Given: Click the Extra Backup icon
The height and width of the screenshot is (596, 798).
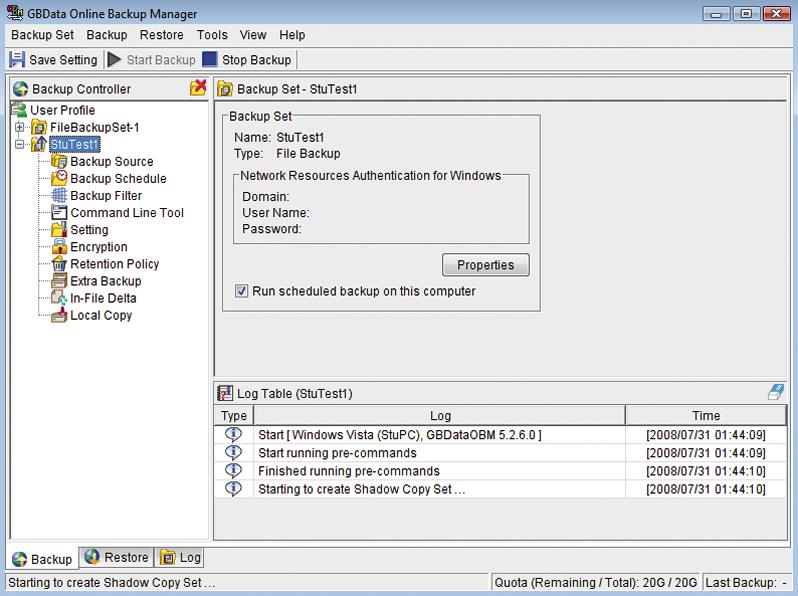Looking at the screenshot, I should point(59,280).
